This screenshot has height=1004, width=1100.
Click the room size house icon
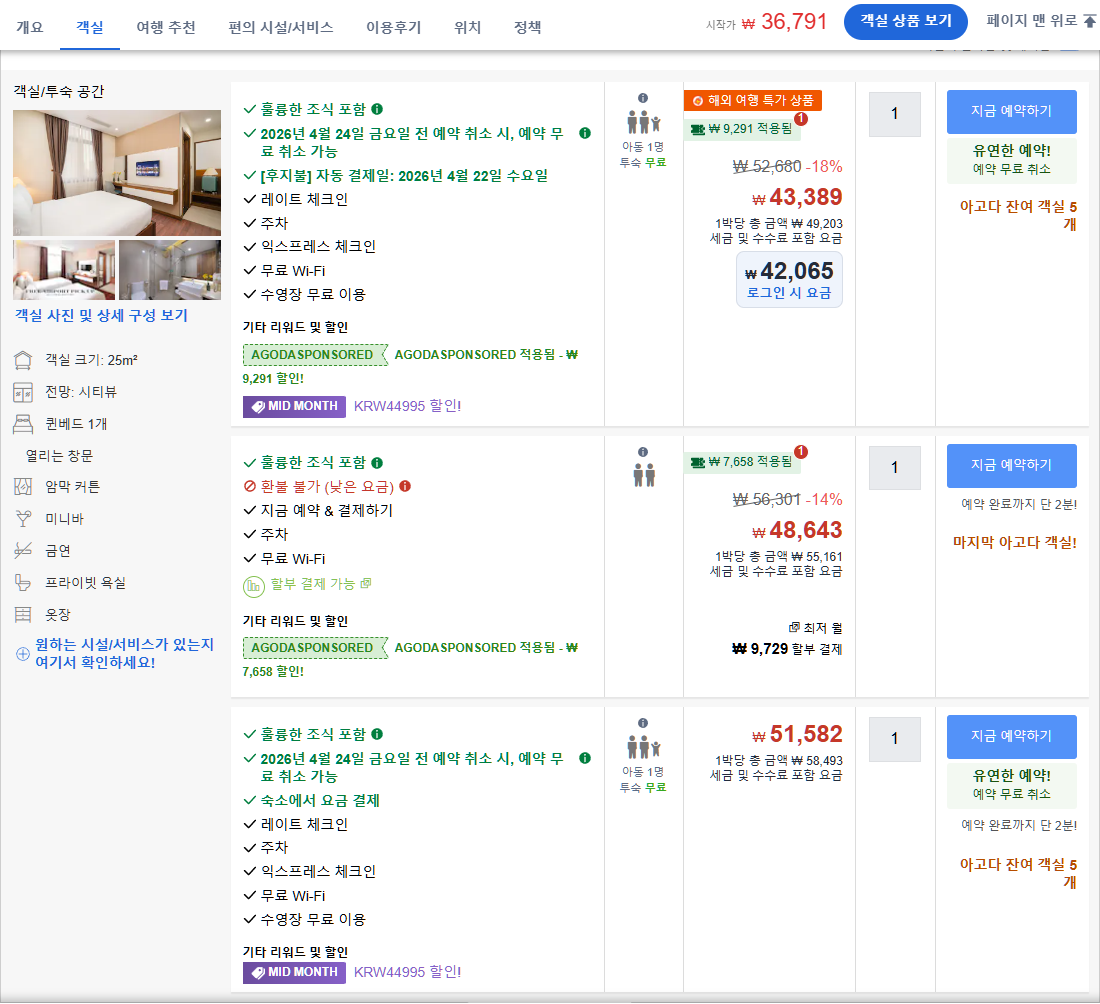pyautogui.click(x=23, y=361)
